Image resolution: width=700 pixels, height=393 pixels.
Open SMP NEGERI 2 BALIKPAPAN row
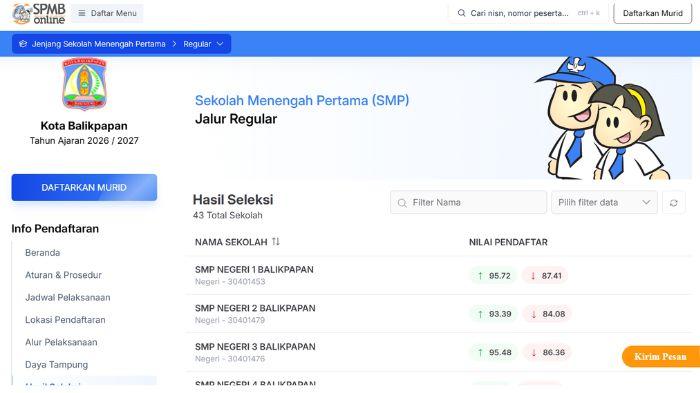pyautogui.click(x=439, y=314)
